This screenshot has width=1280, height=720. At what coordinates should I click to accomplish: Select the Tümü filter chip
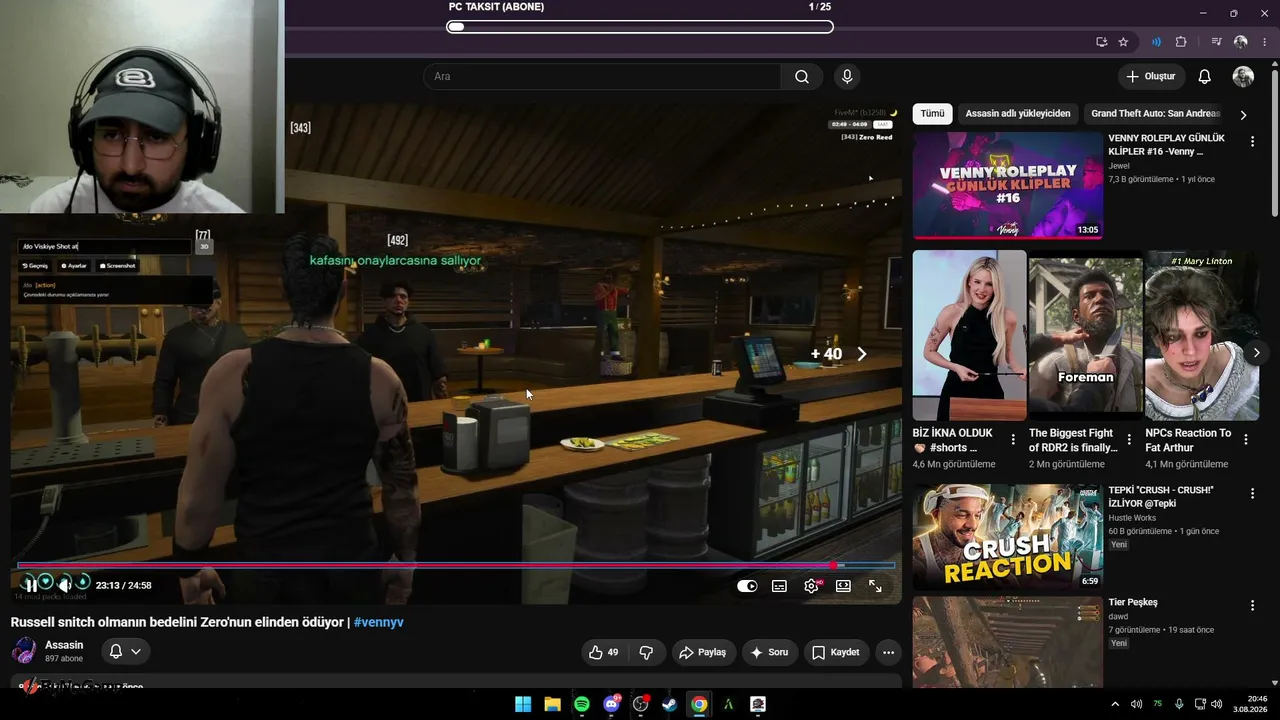click(932, 114)
